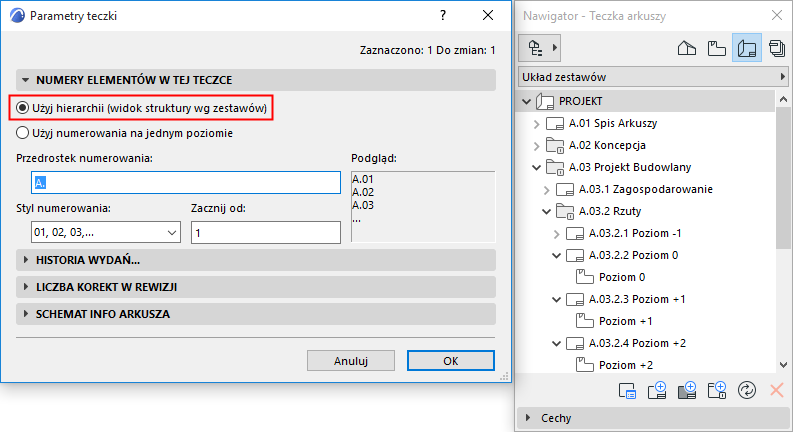Expand the 'A.01 Spis Arkuszy' tree node
The image size is (793, 432).
(536, 124)
